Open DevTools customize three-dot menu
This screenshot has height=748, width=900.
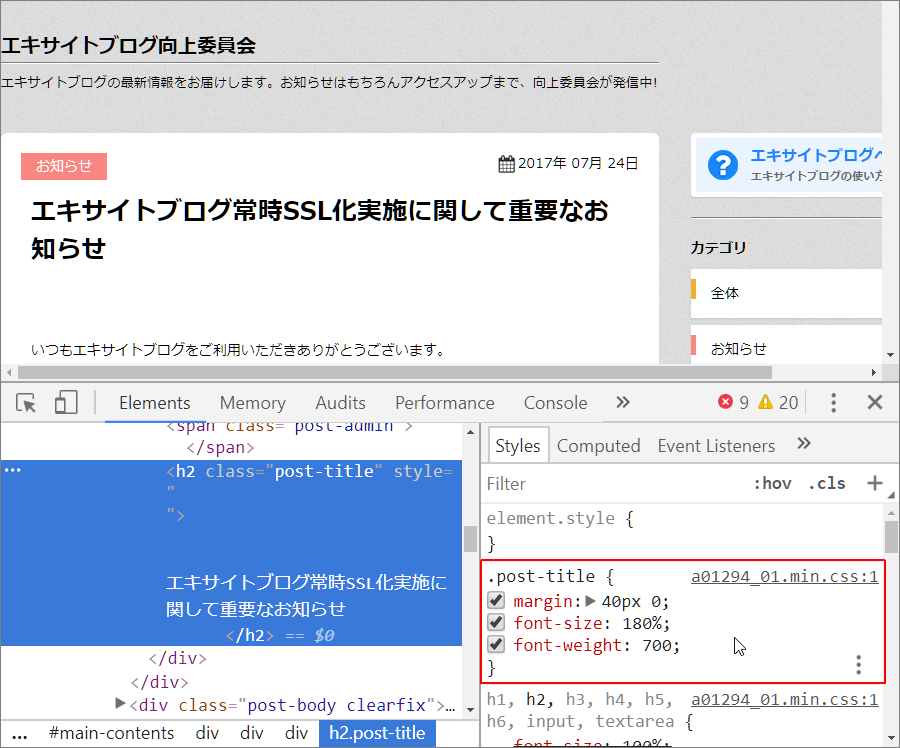833,402
